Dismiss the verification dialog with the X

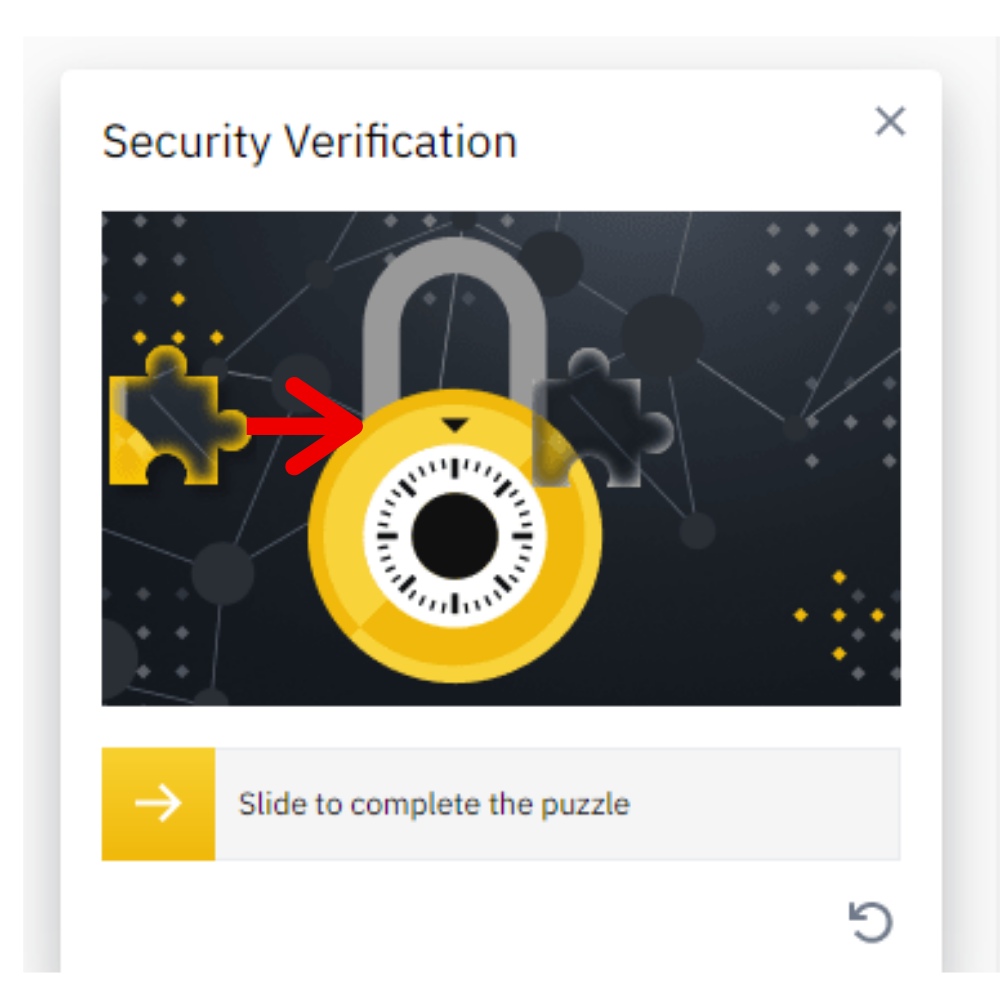(890, 121)
